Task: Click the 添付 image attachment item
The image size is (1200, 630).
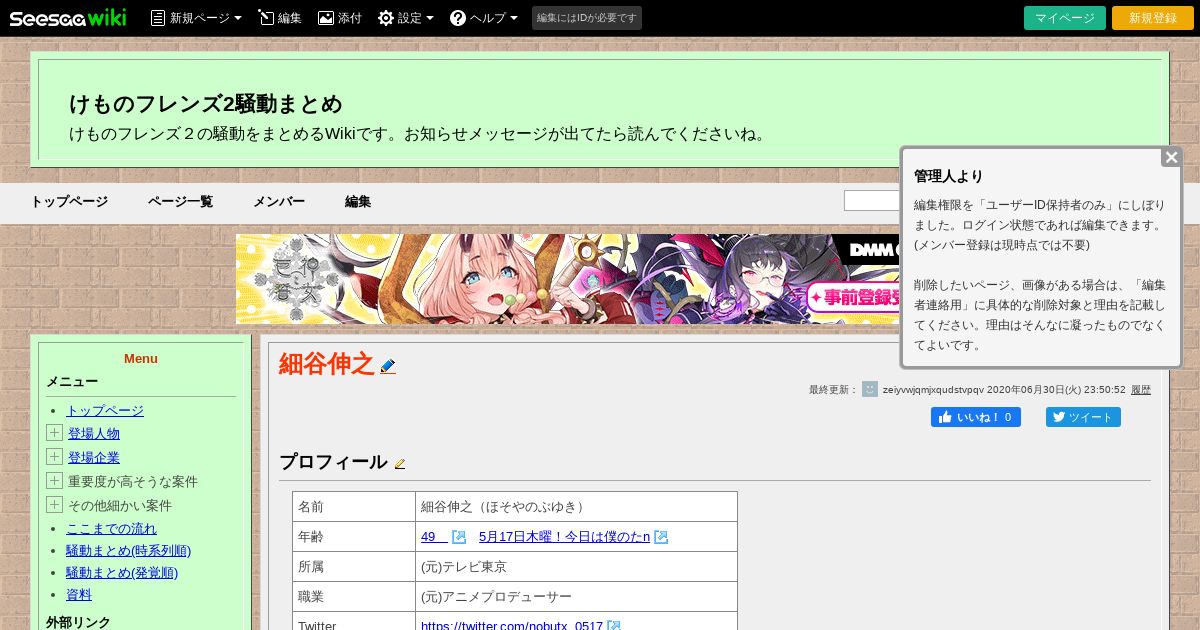Action: coord(340,18)
